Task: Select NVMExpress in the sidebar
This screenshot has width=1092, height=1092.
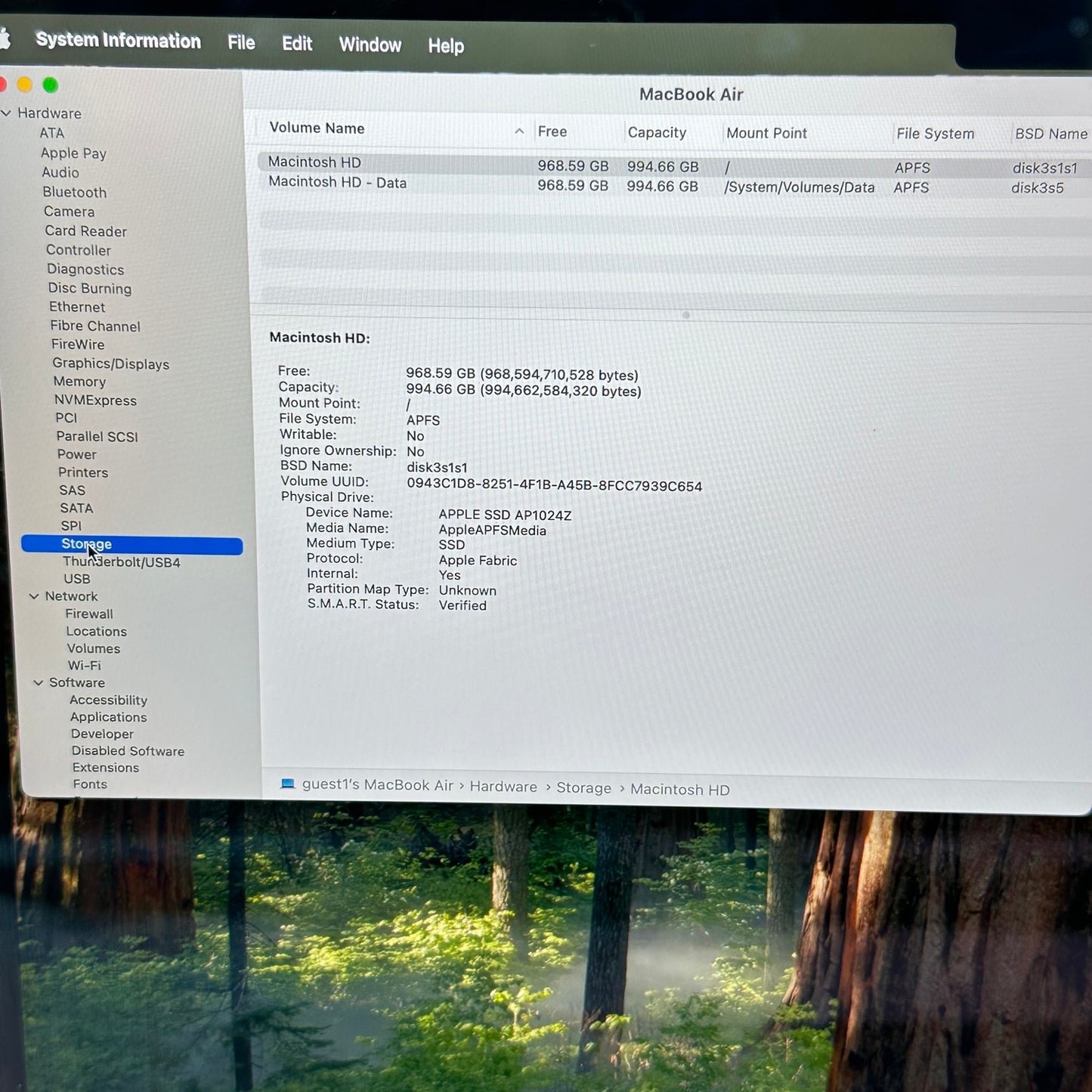Action: (x=96, y=400)
